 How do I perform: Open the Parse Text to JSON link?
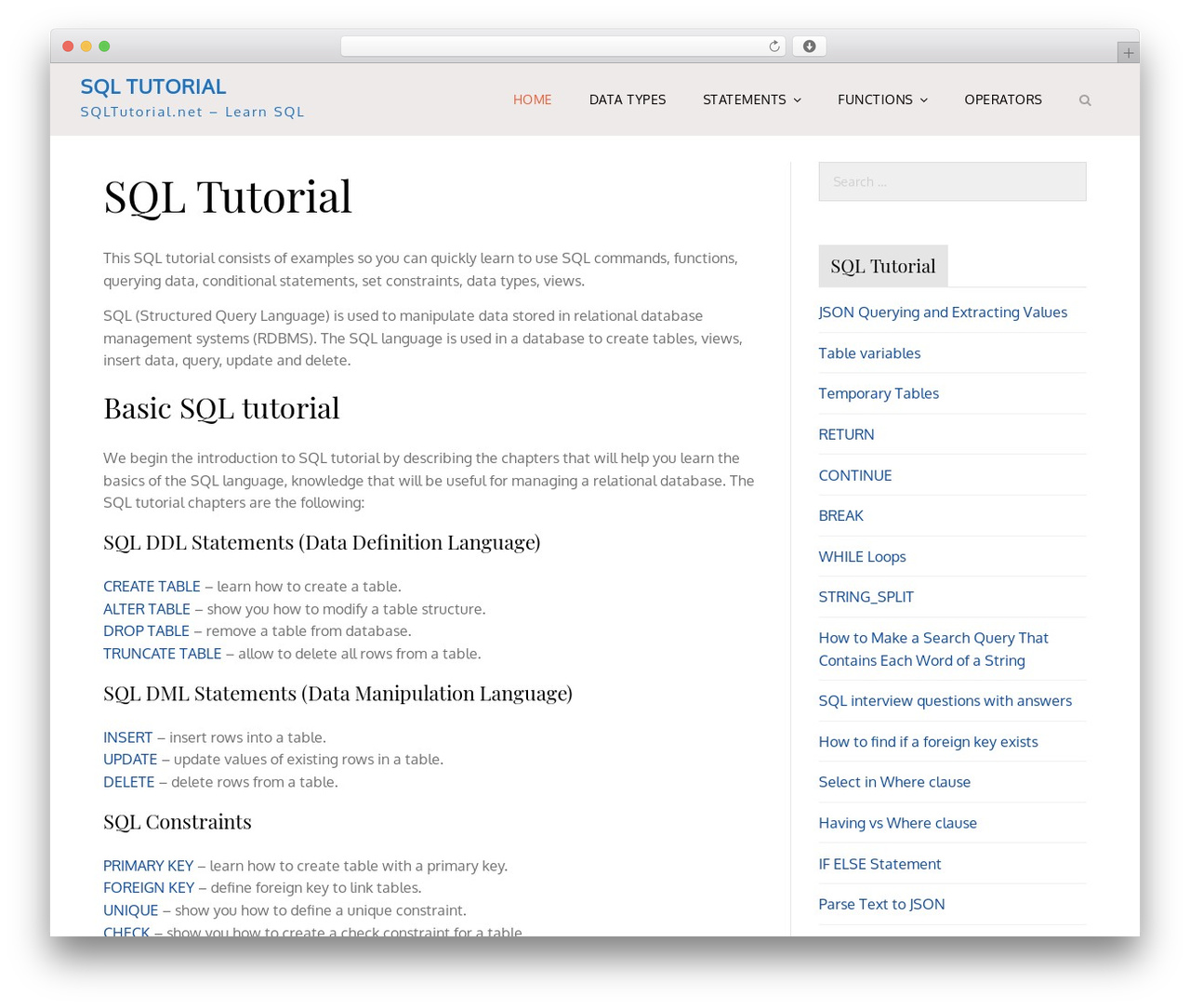[x=881, y=904]
